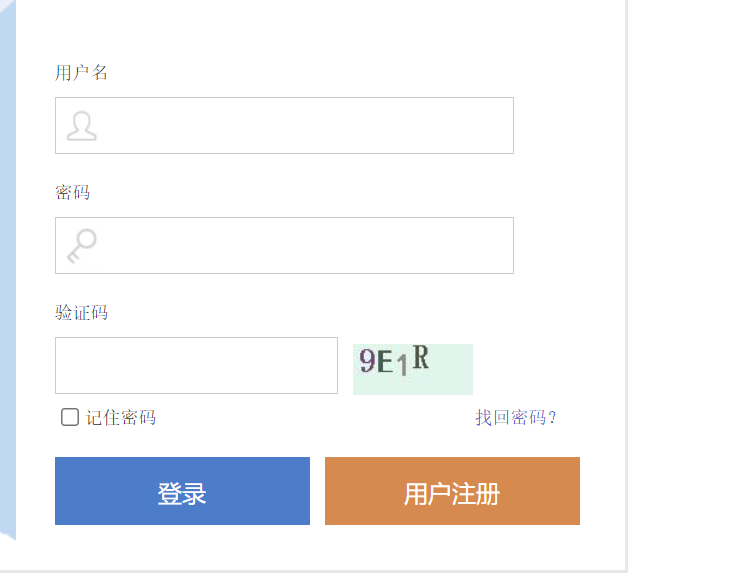This screenshot has height=580, width=729.
Task: Click the light blue strip on the left edge
Action: point(8,270)
